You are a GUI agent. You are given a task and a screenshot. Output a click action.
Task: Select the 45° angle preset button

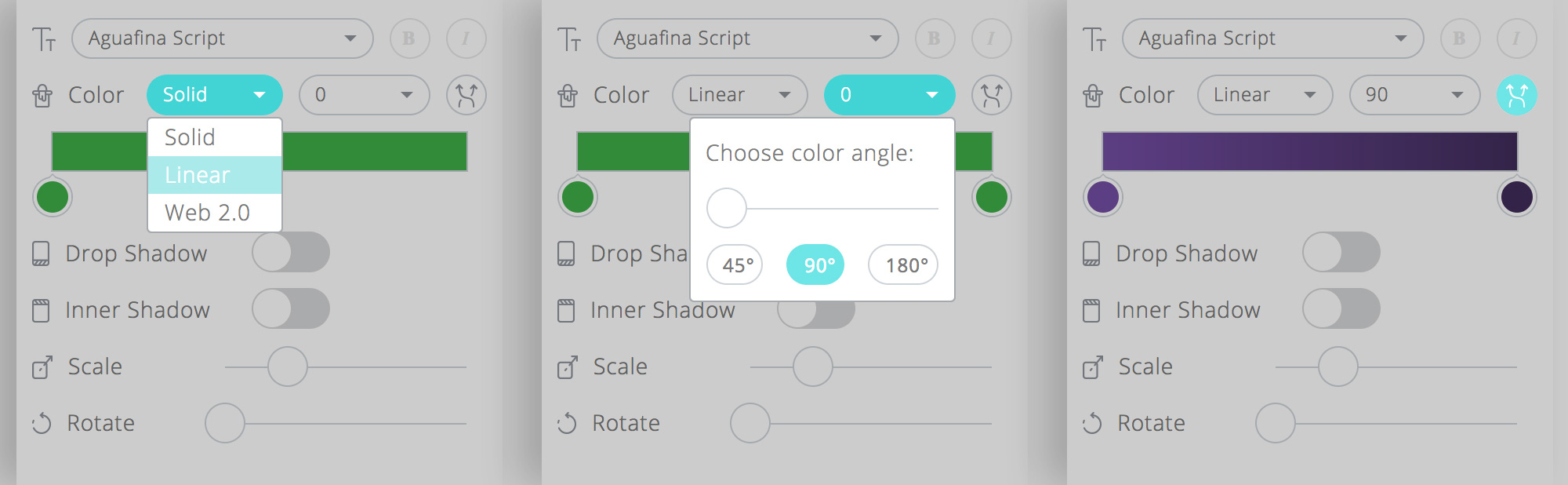[x=735, y=265]
